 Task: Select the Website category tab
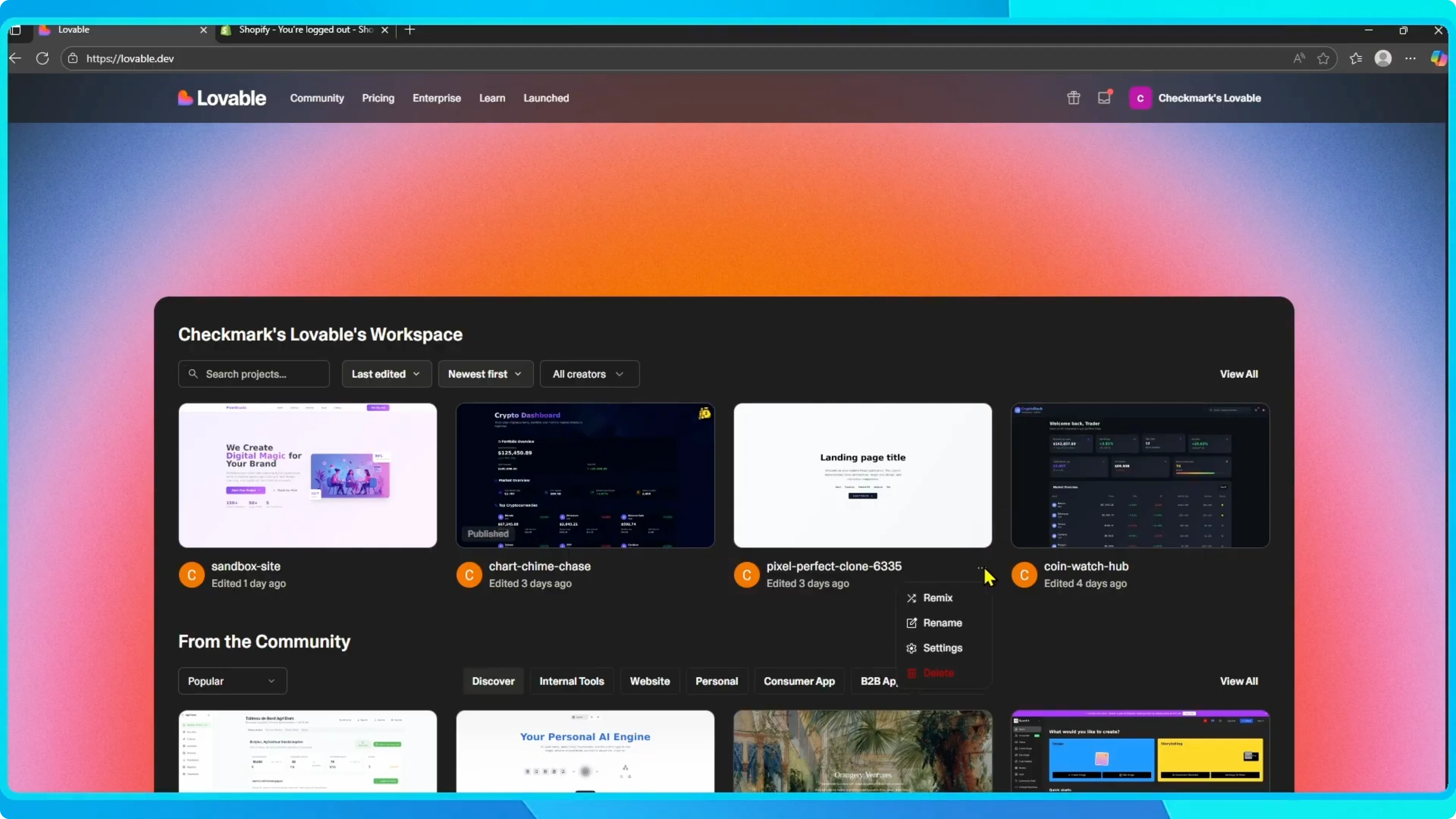tap(650, 681)
